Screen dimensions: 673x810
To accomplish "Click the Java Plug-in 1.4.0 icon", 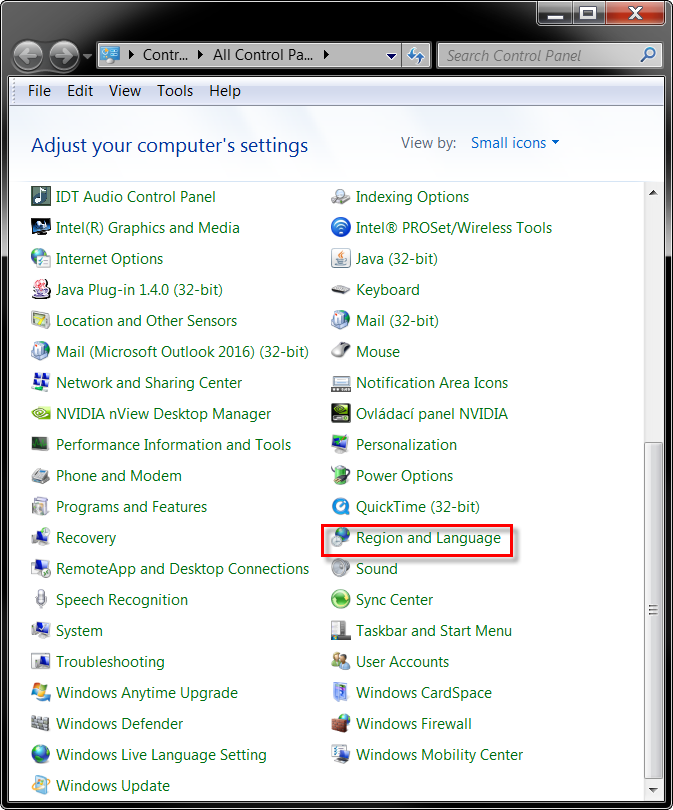I will 41,290.
